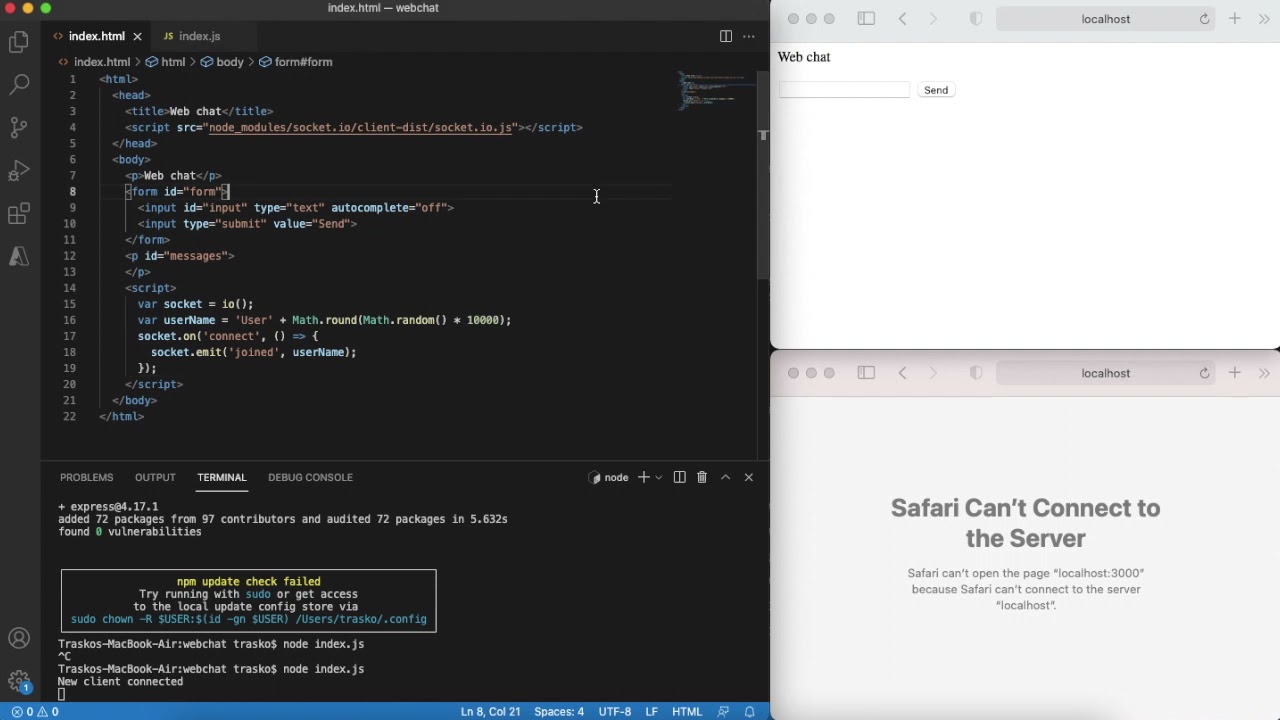Click the editor vertical scrollbar

pos(764,175)
